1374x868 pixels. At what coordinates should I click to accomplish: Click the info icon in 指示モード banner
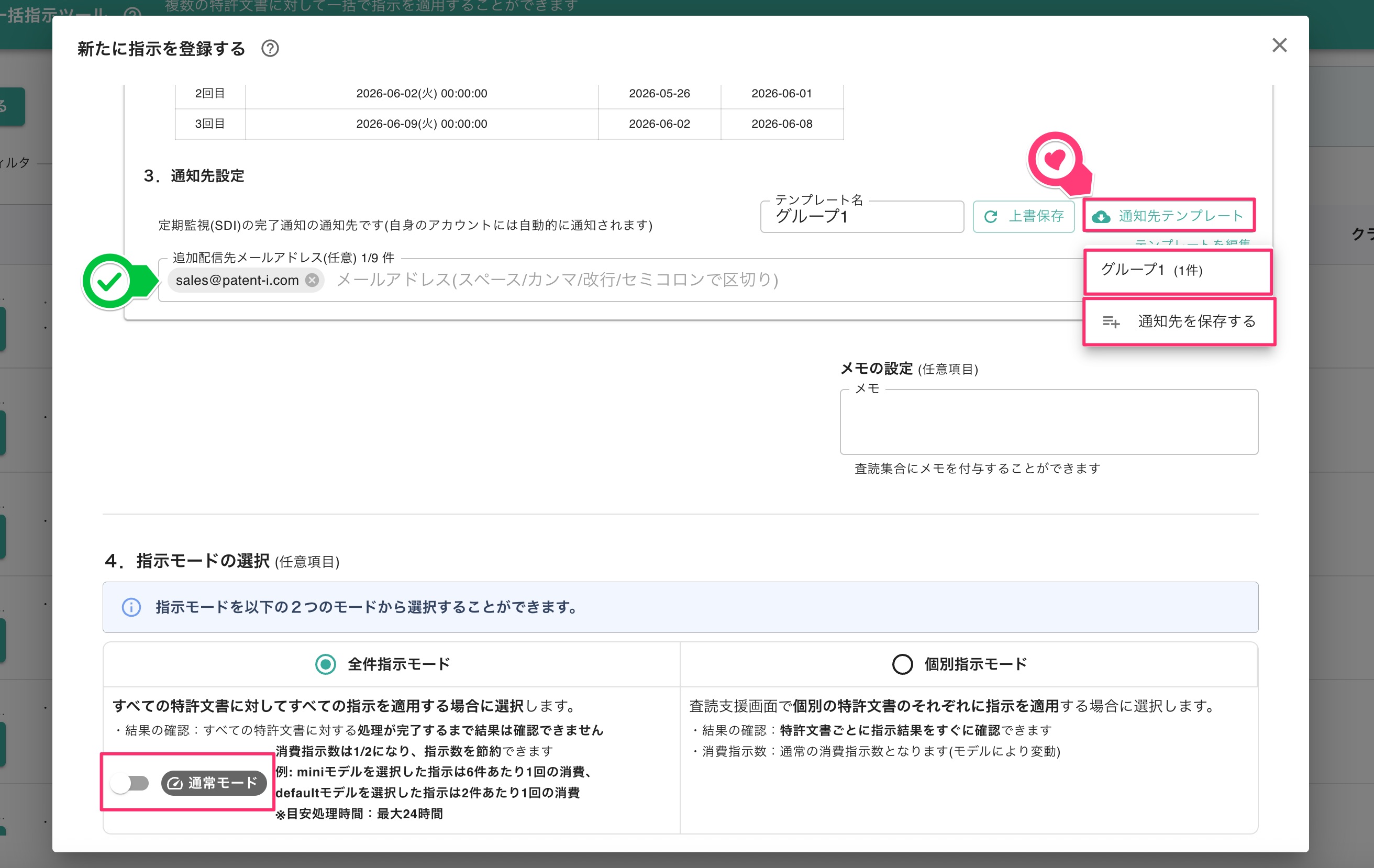131,607
